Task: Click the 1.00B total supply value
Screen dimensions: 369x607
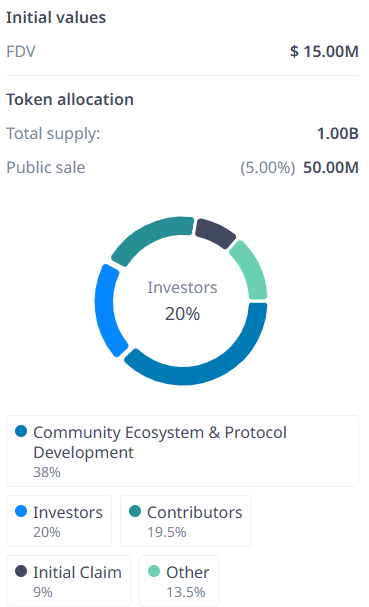Action: [x=338, y=134]
